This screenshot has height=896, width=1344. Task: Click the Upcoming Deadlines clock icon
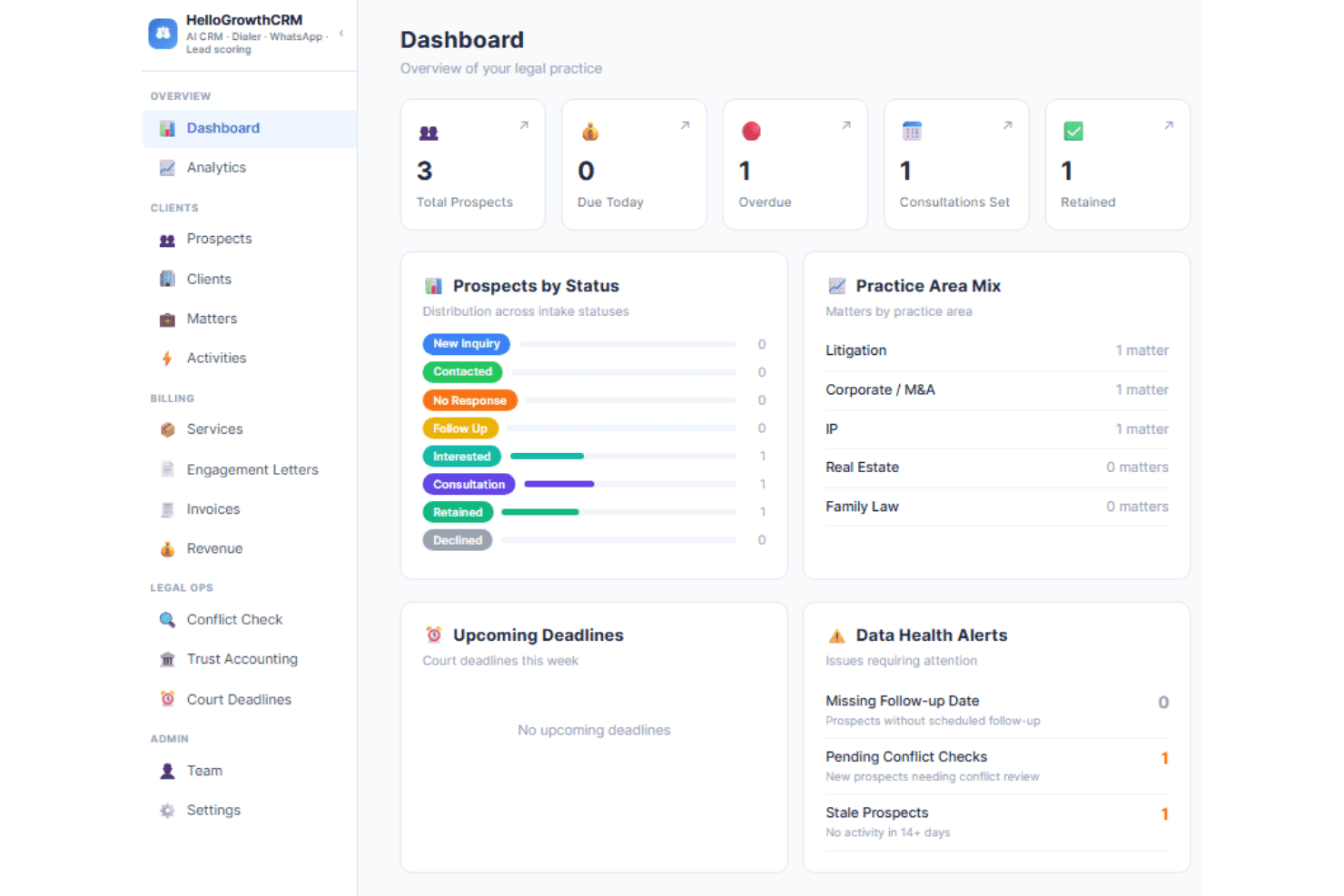pyautogui.click(x=434, y=635)
